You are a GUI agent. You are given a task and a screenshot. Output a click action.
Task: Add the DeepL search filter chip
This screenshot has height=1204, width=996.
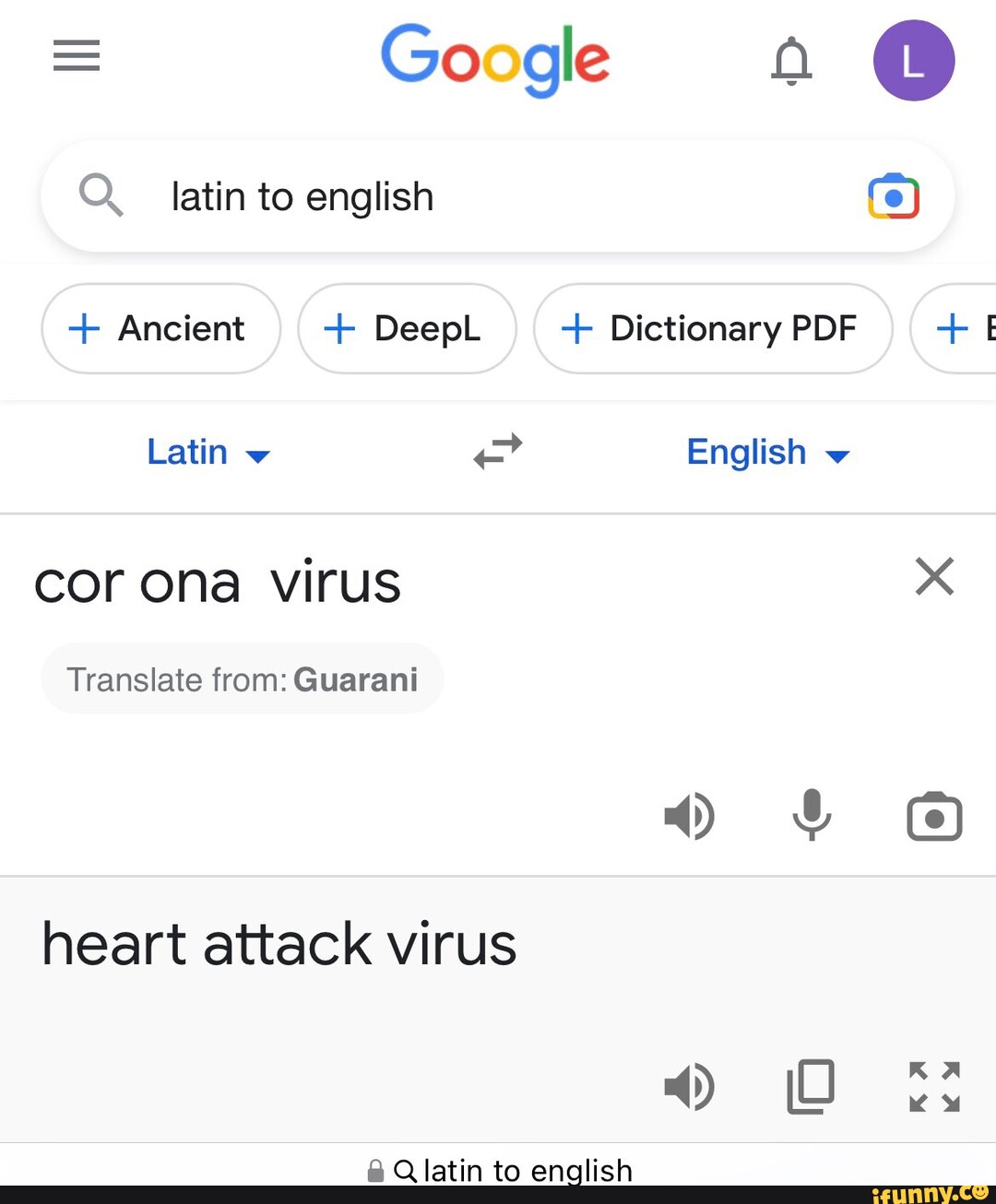(407, 328)
